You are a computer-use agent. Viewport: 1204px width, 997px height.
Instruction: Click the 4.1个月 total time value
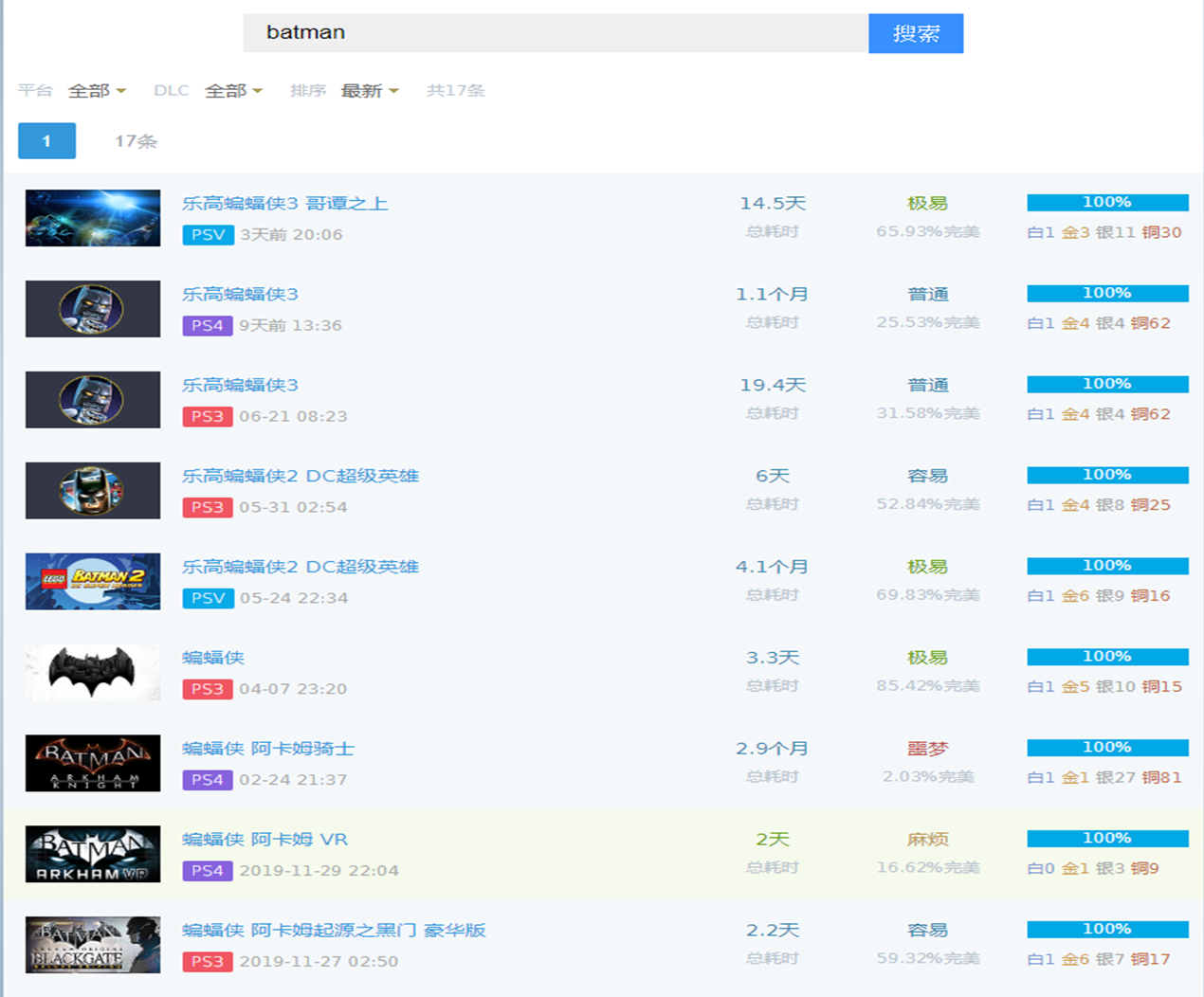pos(773,568)
